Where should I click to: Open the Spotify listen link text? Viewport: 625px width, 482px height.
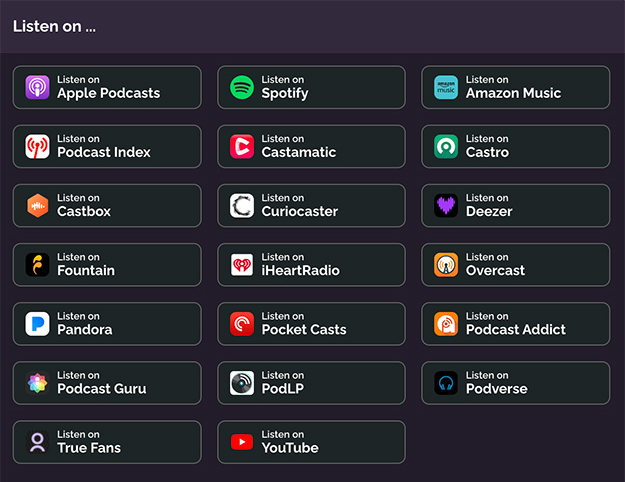pyautogui.click(x=285, y=93)
